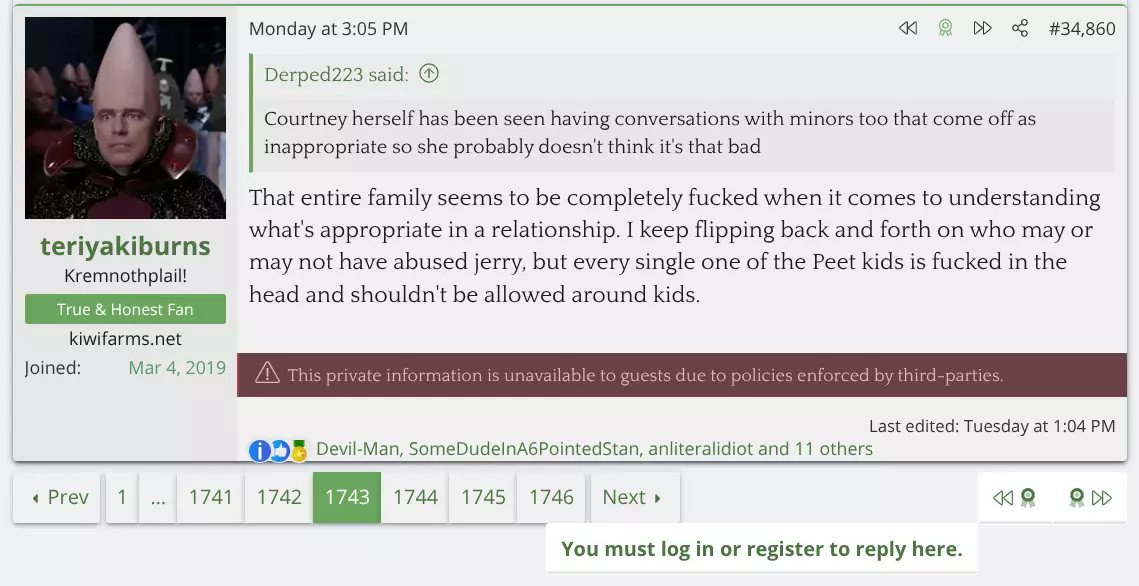Open the teriyakiburns profile link
The width and height of the screenshot is (1139, 586).
pyautogui.click(x=125, y=246)
